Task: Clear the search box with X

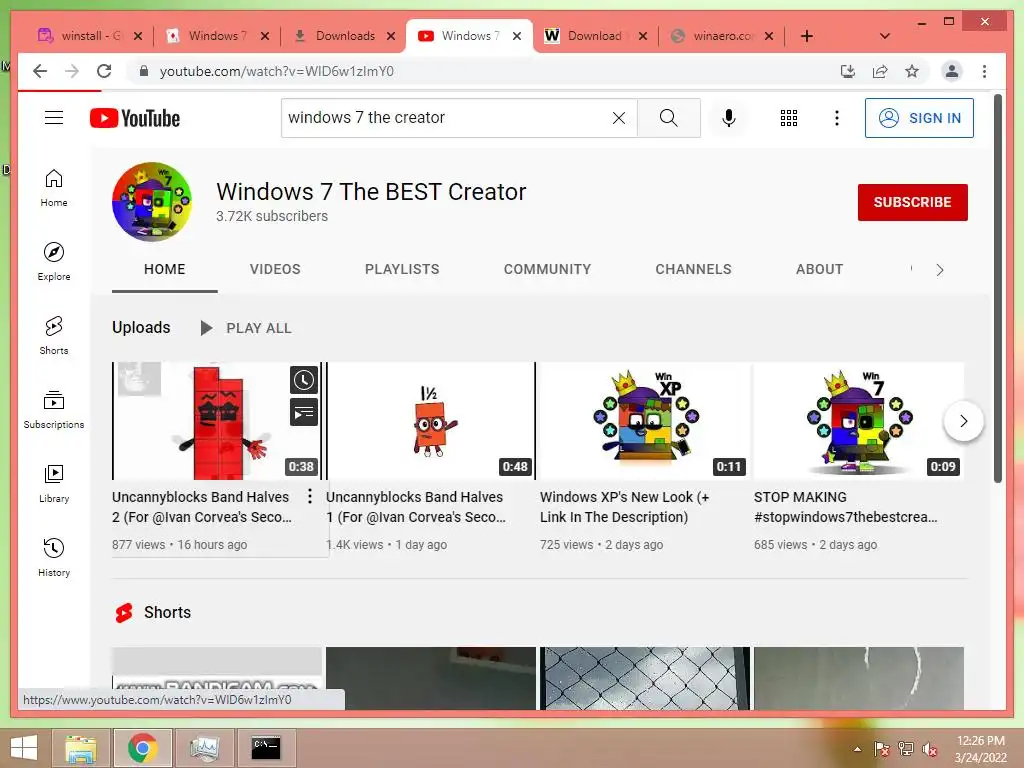Action: (618, 118)
